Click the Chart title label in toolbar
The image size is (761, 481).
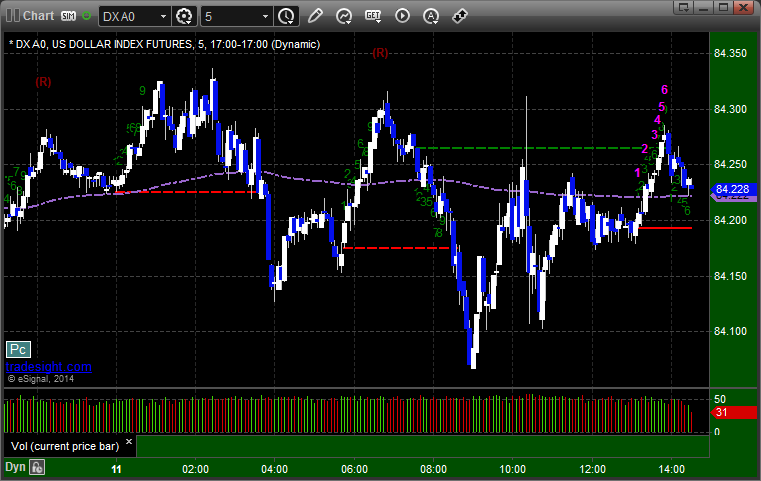pos(39,16)
